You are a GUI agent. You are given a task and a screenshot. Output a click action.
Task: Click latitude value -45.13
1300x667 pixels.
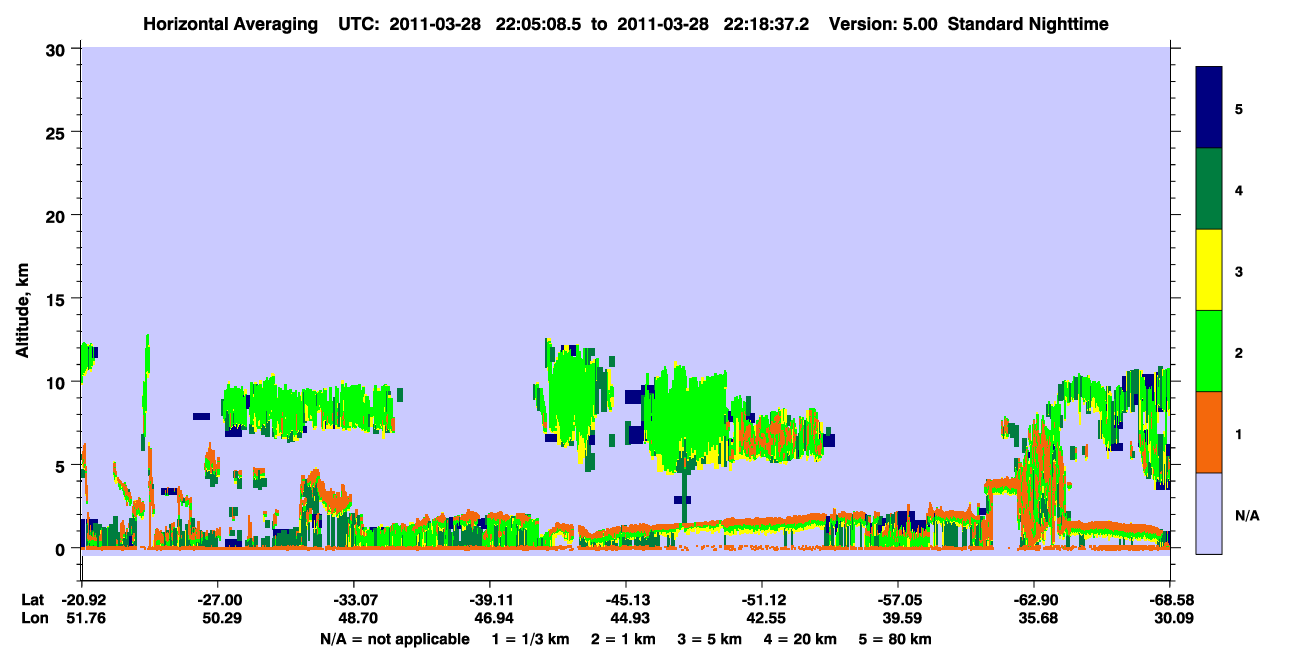[625, 600]
